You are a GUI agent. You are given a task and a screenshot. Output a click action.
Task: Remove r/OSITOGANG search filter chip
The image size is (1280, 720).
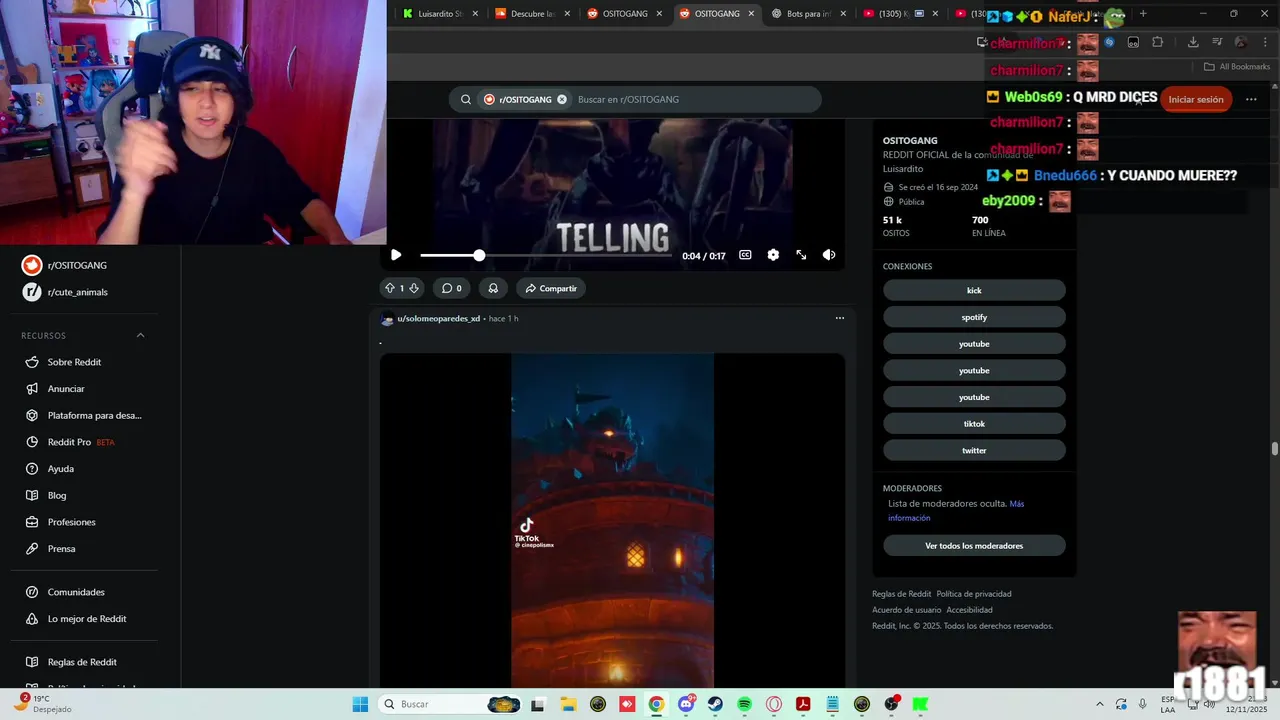[x=562, y=99]
